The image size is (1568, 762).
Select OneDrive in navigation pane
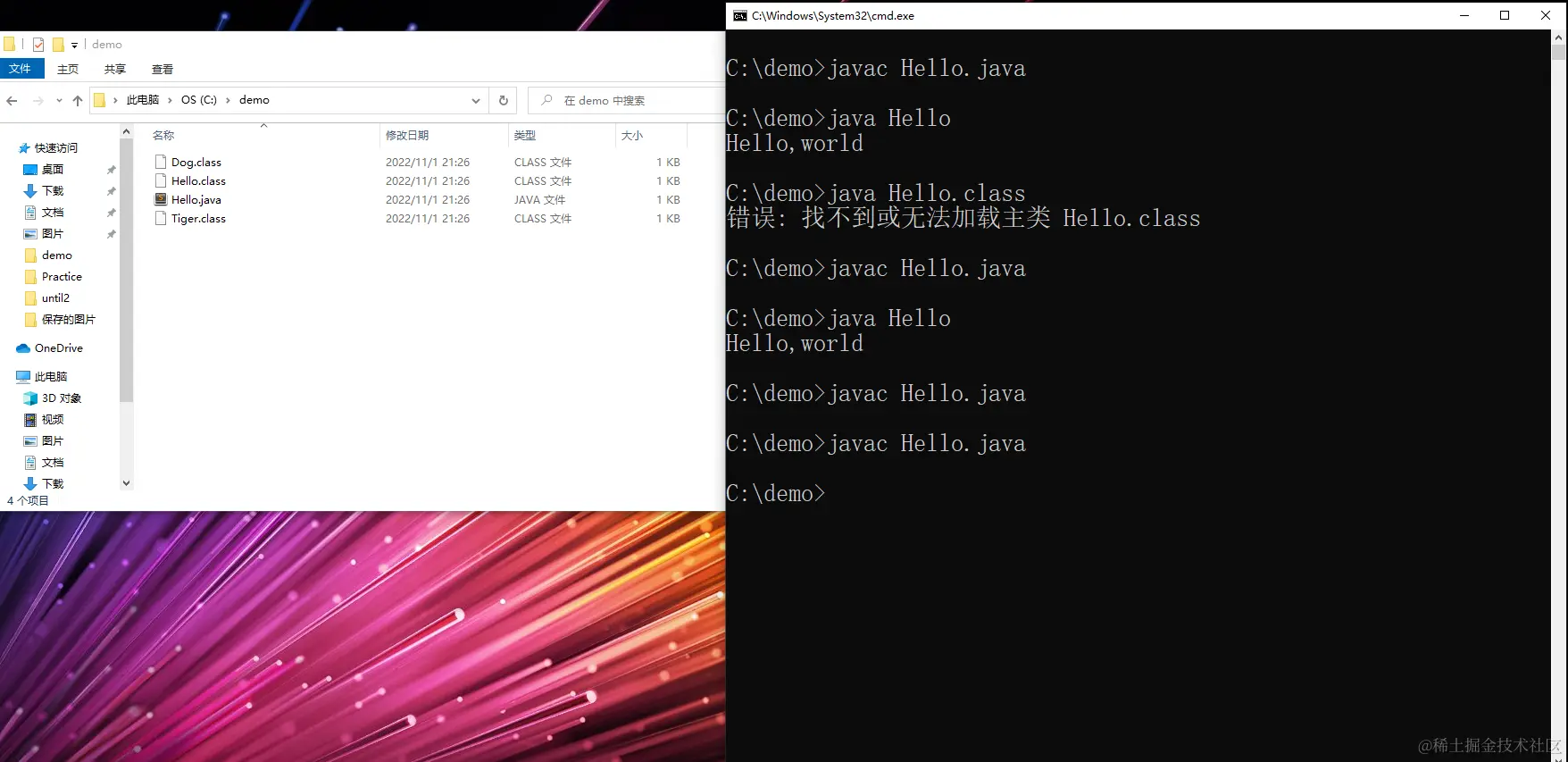[59, 348]
